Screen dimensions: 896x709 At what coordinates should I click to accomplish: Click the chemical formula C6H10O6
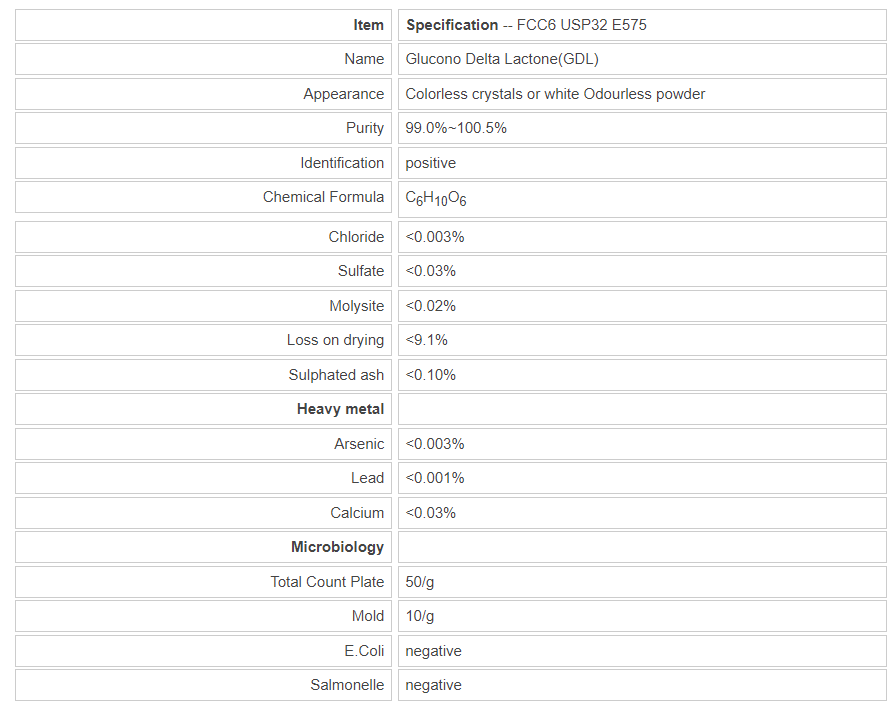436,198
